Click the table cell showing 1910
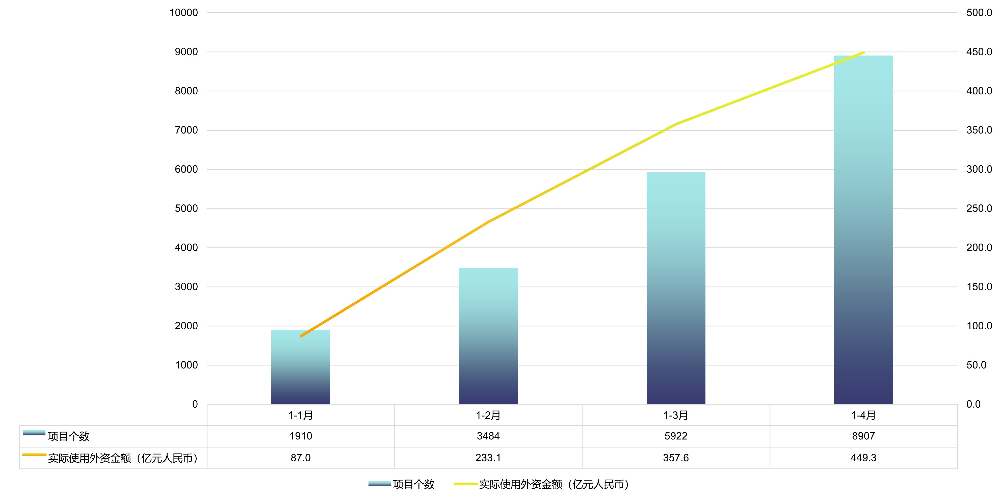 tap(300, 436)
